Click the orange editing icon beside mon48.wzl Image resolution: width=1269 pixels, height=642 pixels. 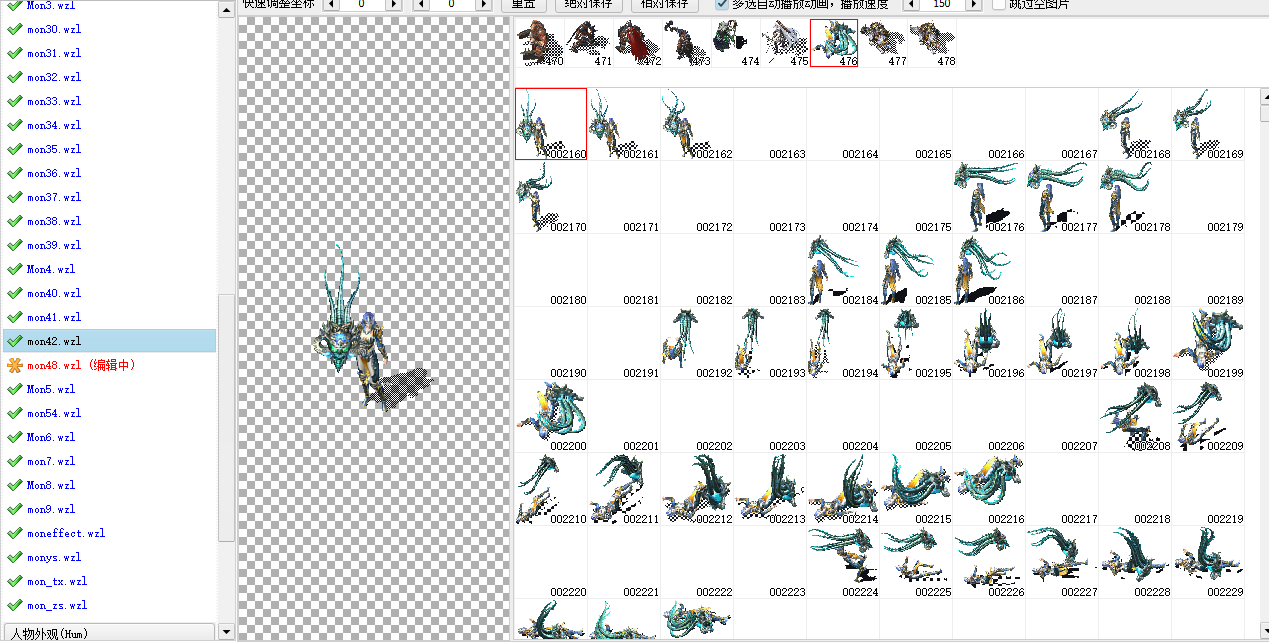click(14, 365)
